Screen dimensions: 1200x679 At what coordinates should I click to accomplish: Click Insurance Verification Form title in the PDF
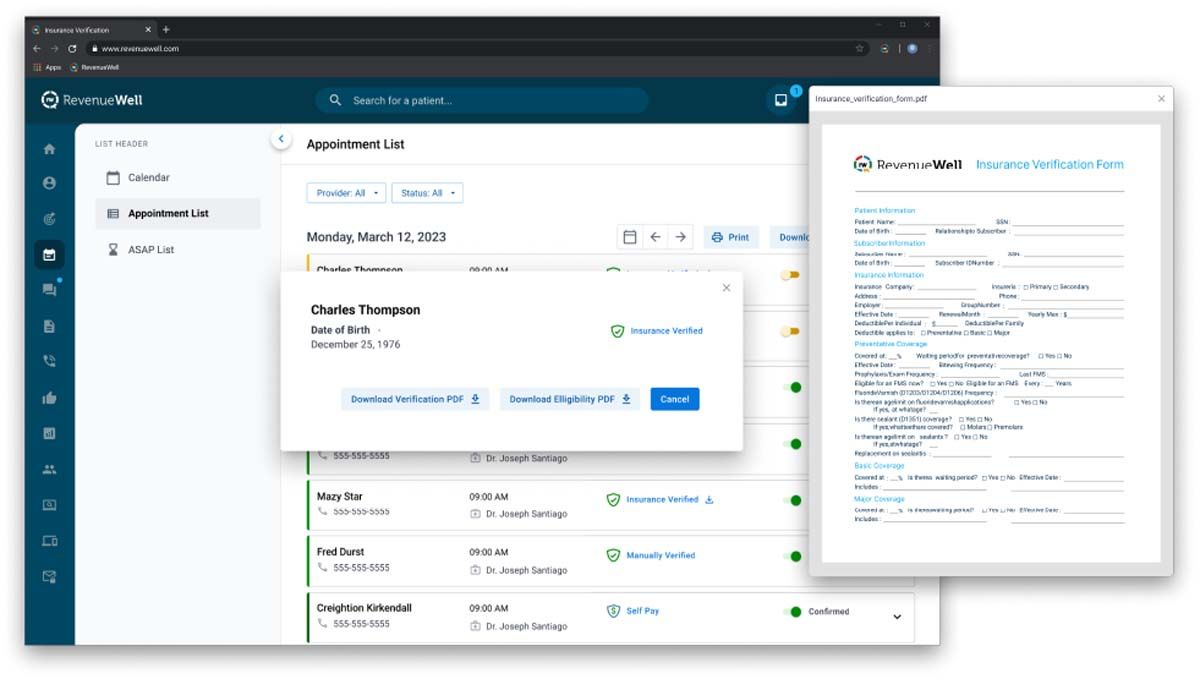coord(1050,164)
